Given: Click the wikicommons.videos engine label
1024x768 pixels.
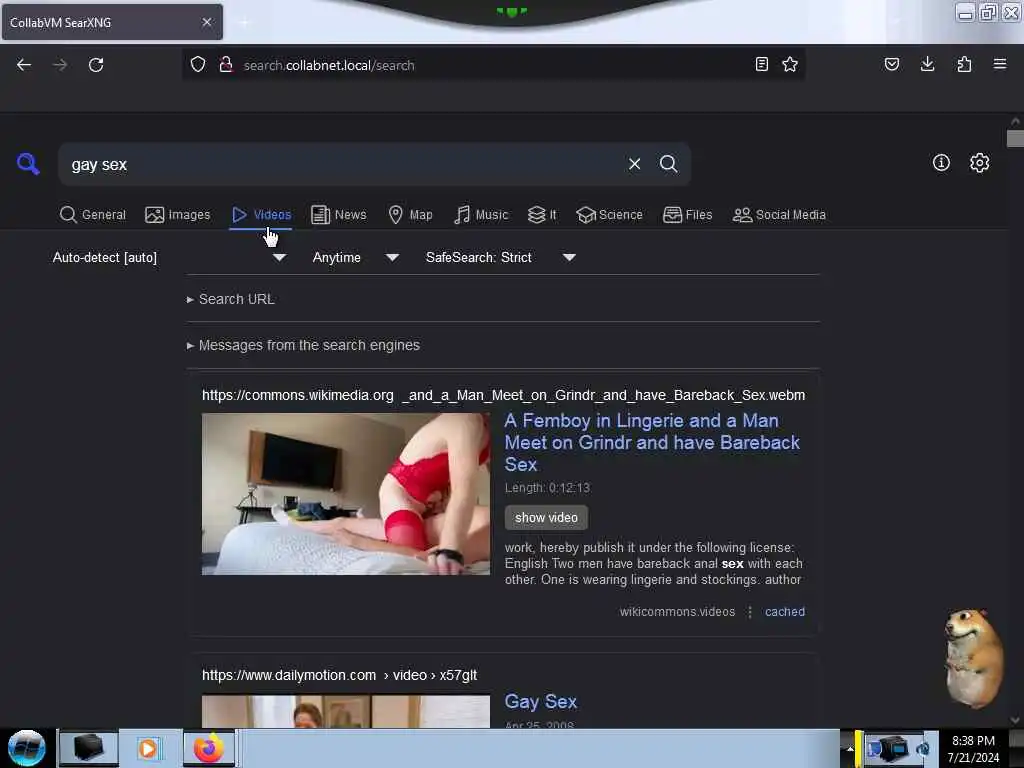Looking at the screenshot, I should 677,612.
